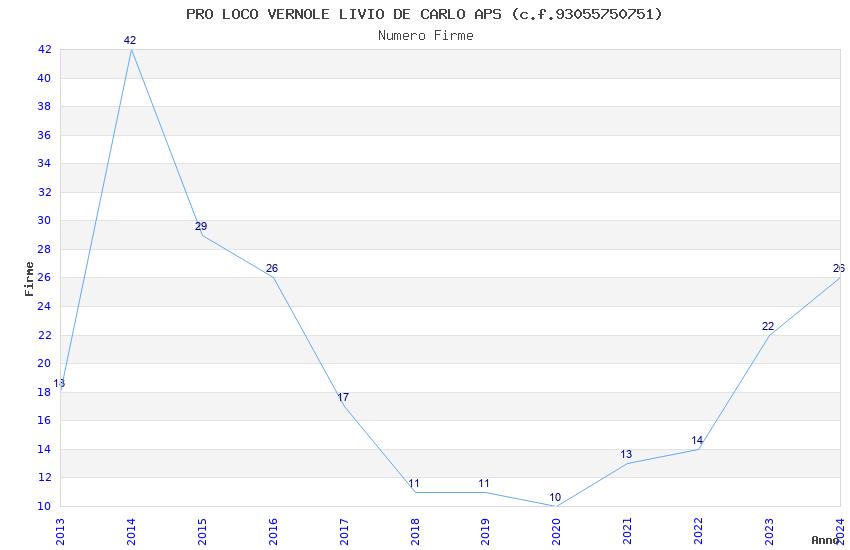Viewport: 850px width, 550px height.
Task: Click y-axis tick label 16
Action: tap(44, 420)
